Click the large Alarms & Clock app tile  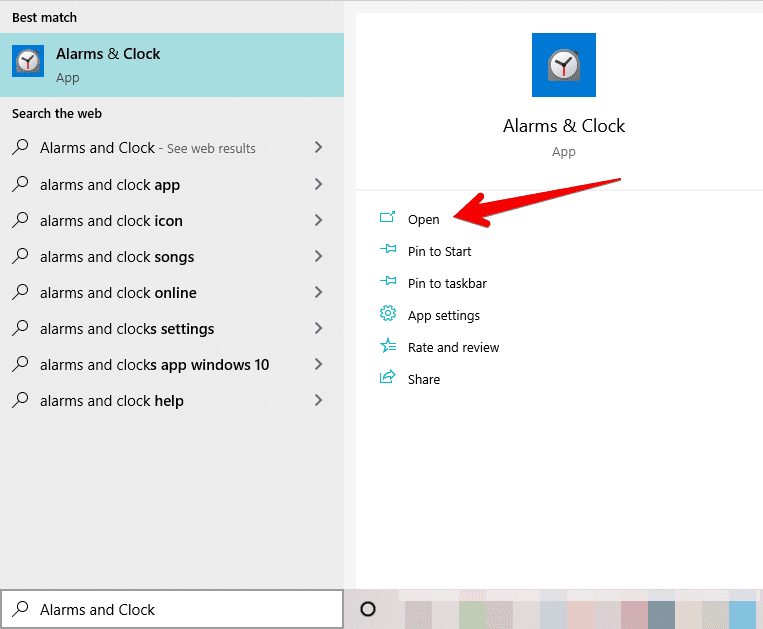[563, 65]
